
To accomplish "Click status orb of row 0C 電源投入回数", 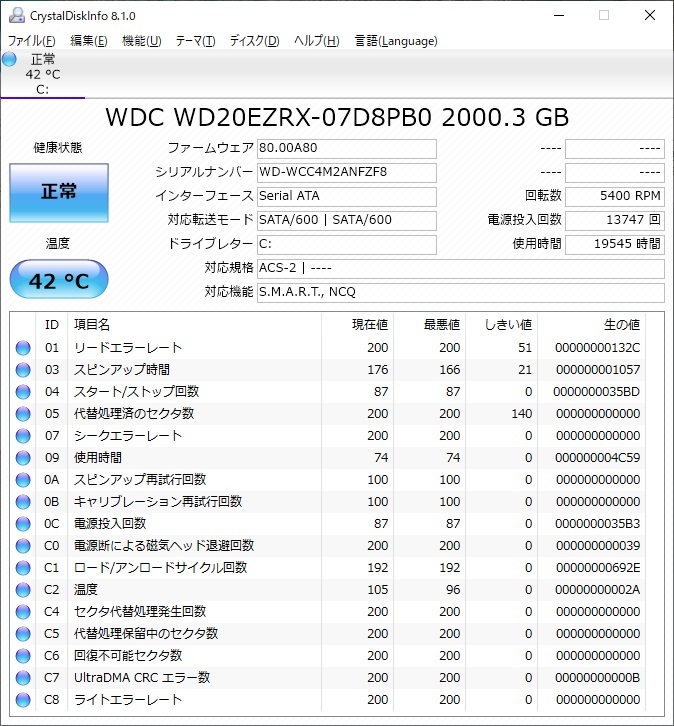I will click(23, 524).
